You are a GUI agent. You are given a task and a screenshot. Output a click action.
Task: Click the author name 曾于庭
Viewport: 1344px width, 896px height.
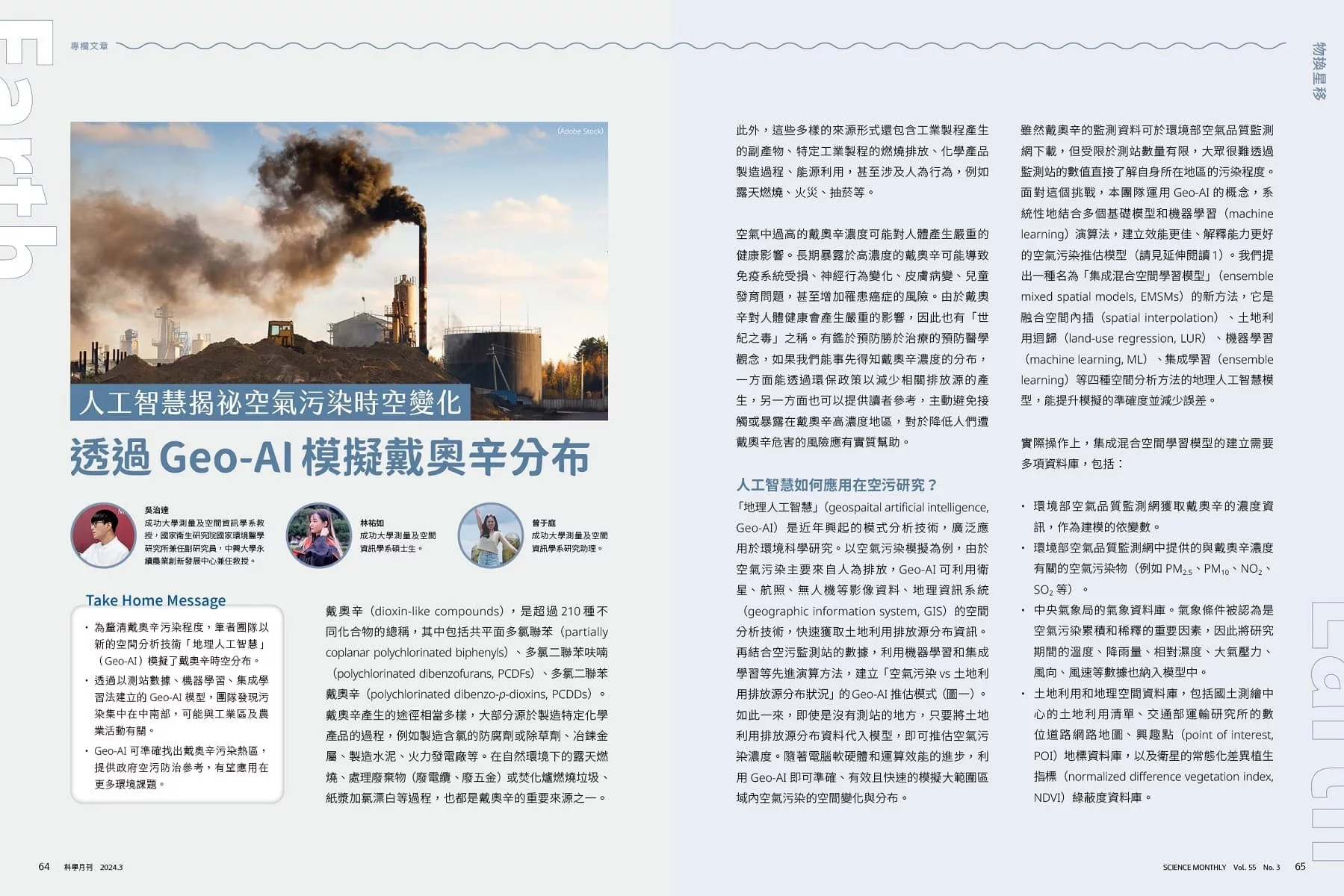click(x=544, y=523)
